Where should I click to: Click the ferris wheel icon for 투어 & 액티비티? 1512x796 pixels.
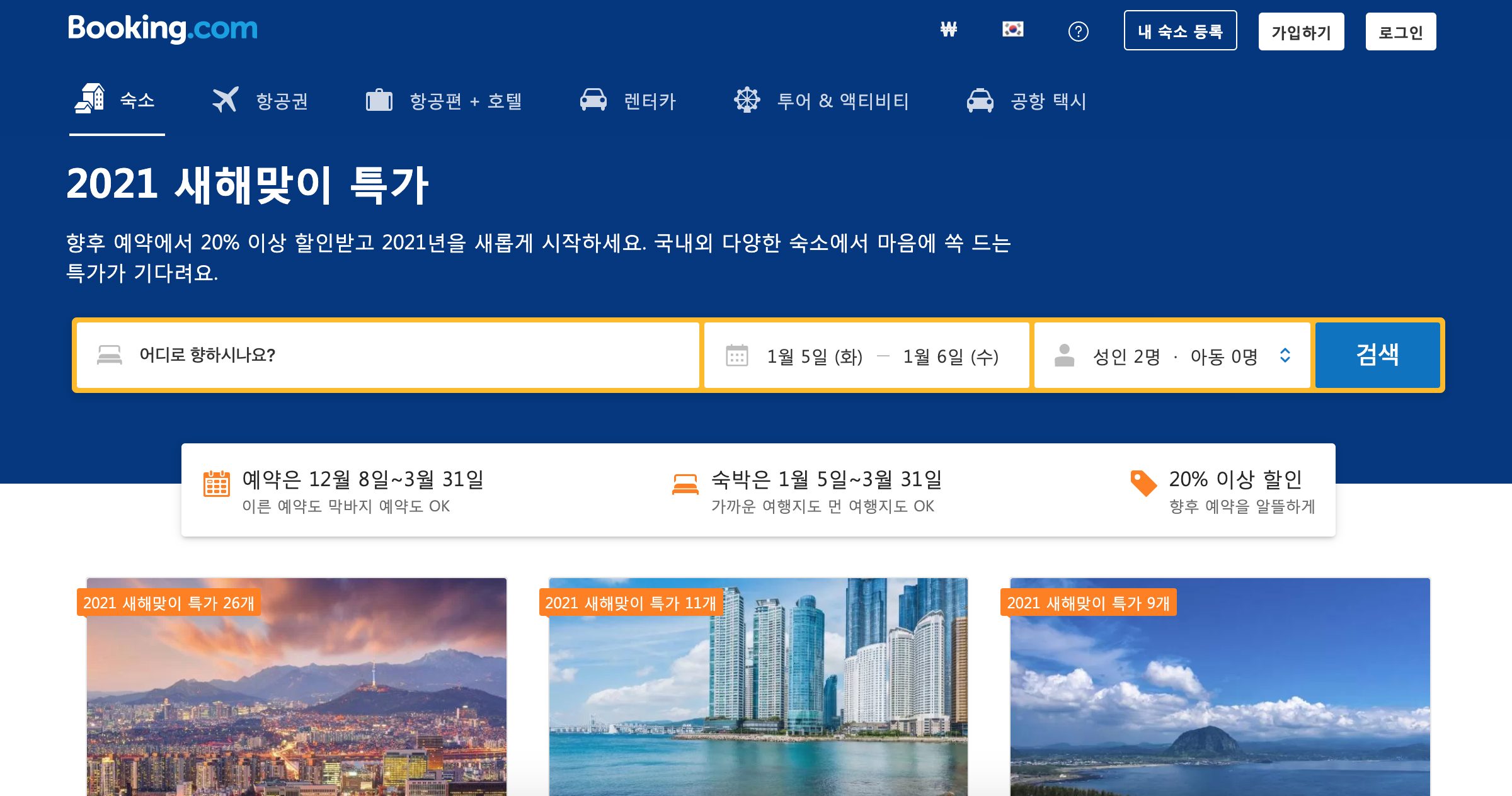tap(747, 100)
